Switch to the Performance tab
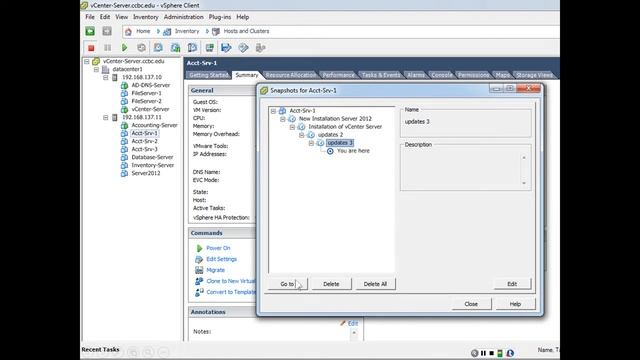The width and height of the screenshot is (640, 360). tap(338, 75)
